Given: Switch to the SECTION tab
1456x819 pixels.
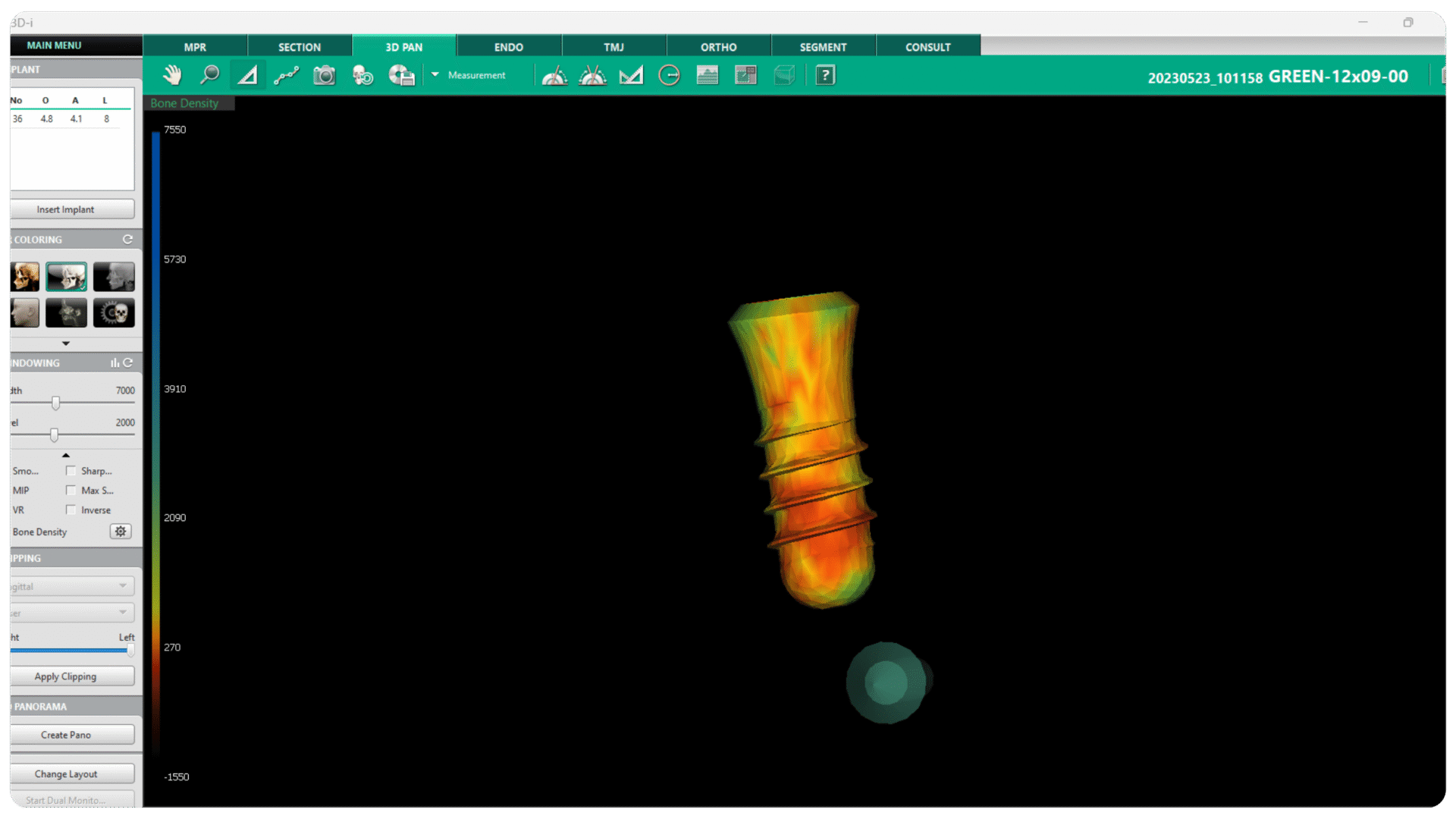Looking at the screenshot, I should click(x=300, y=47).
